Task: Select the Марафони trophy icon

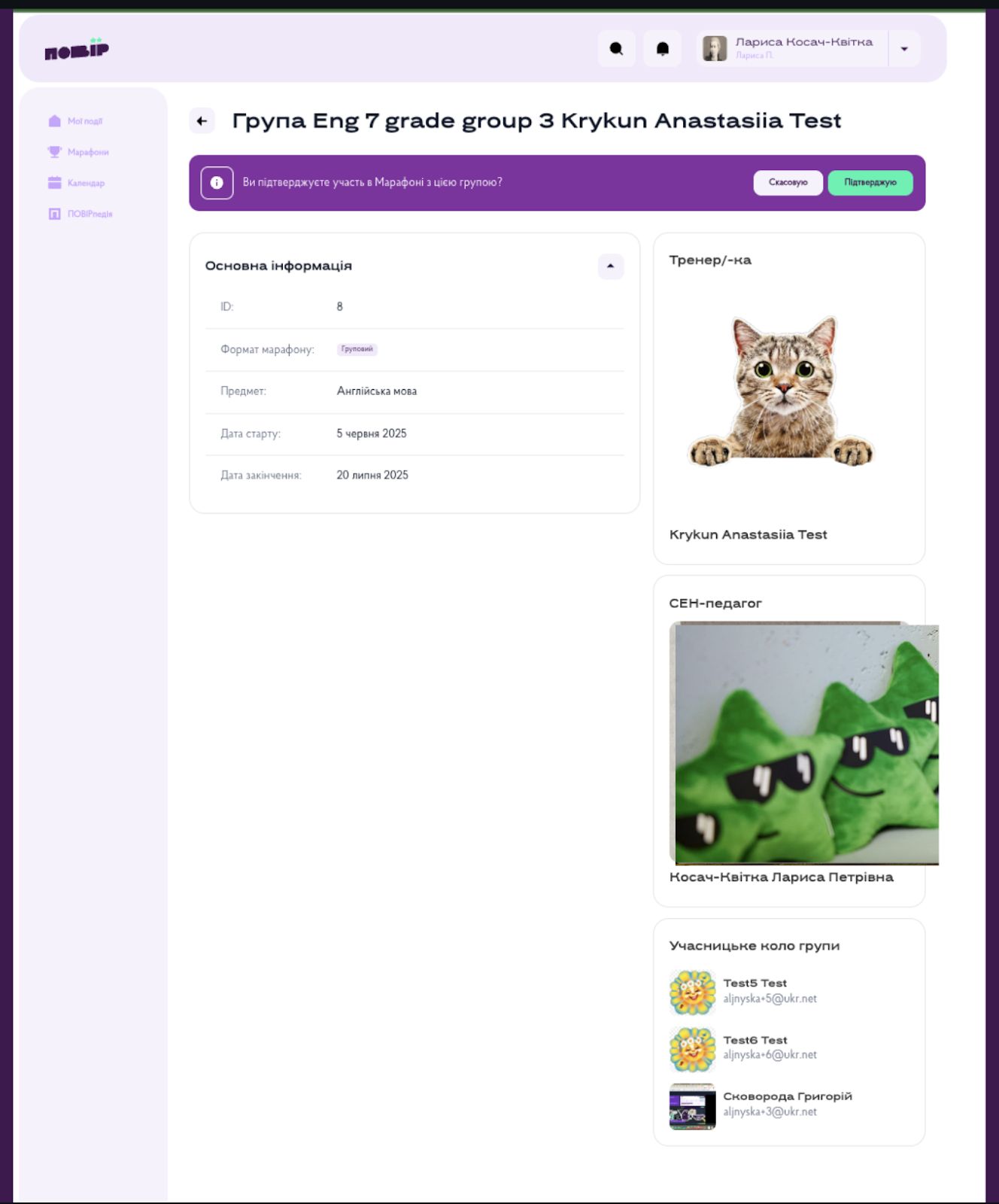Action: coord(54,152)
